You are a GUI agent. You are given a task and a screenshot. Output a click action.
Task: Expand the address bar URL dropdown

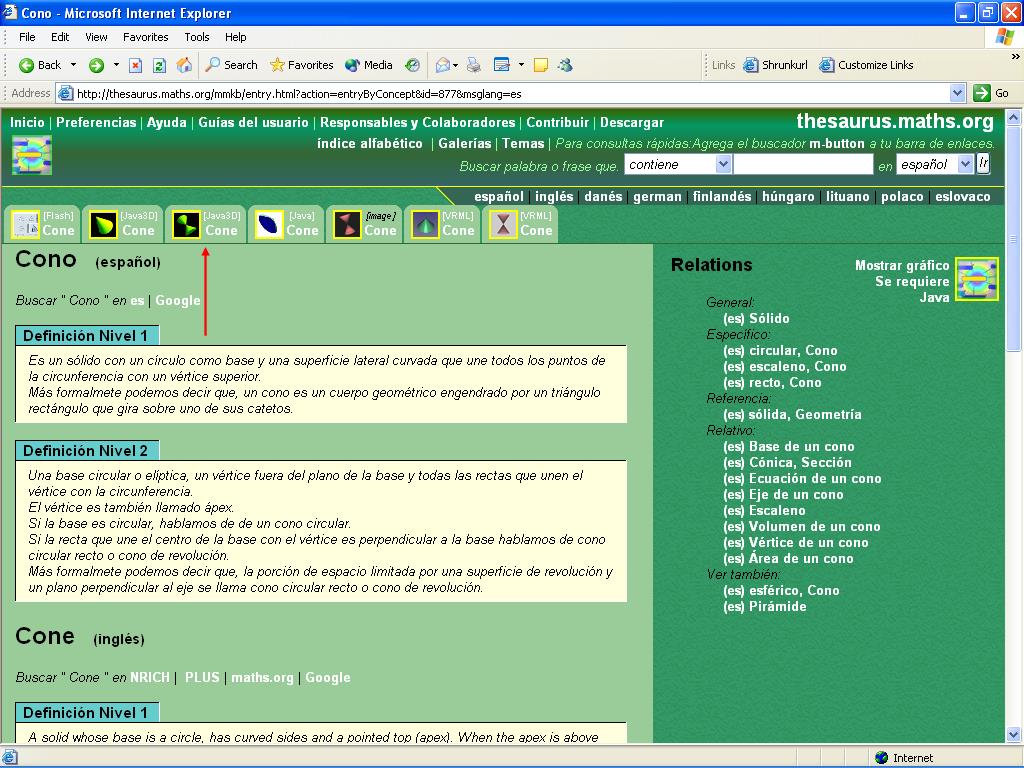tap(957, 93)
